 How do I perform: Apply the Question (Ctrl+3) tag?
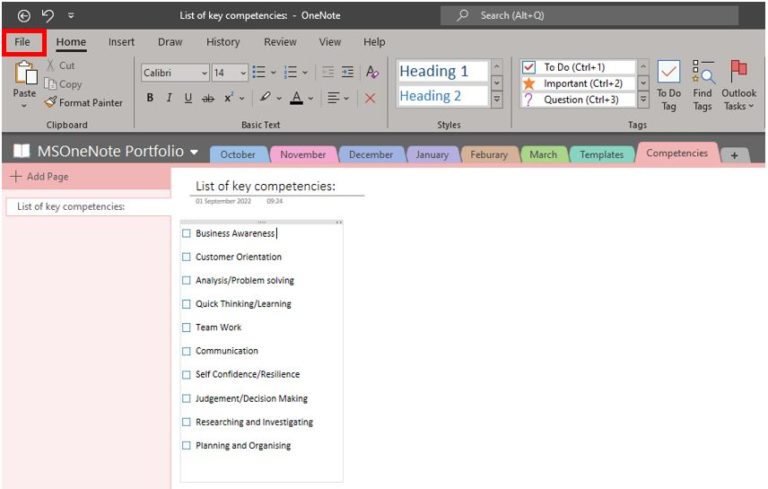click(578, 100)
